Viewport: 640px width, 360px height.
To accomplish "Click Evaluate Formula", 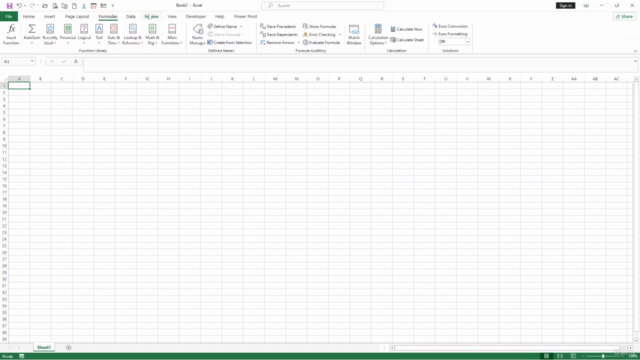I will (321, 42).
